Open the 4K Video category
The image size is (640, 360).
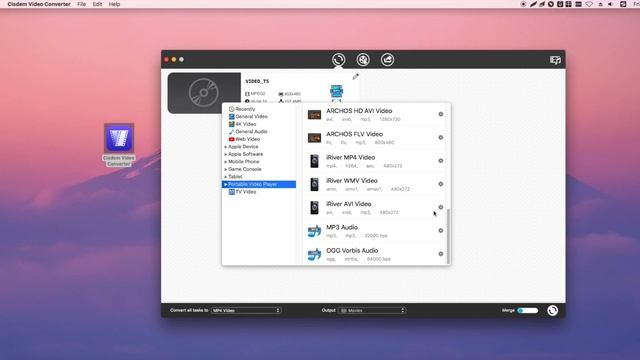coord(242,124)
